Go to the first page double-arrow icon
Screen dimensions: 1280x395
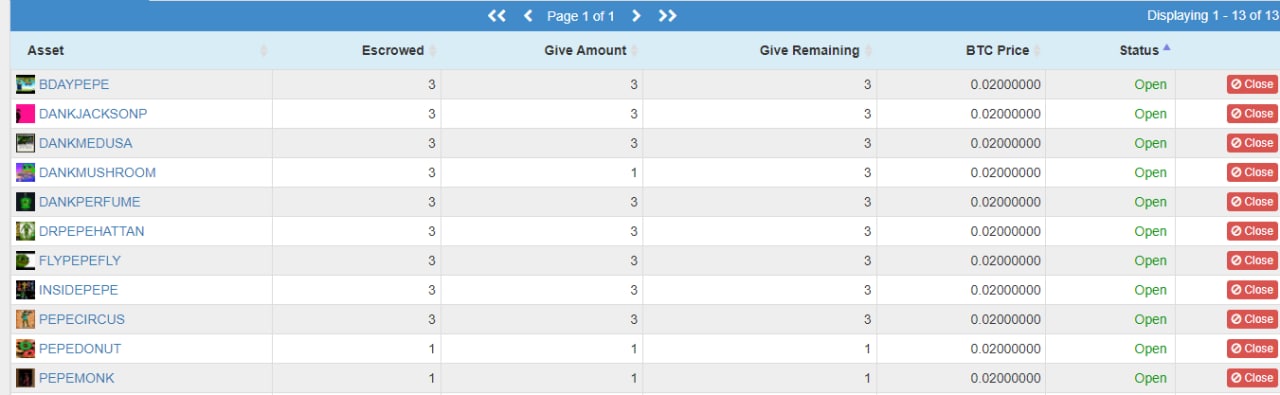pos(497,16)
